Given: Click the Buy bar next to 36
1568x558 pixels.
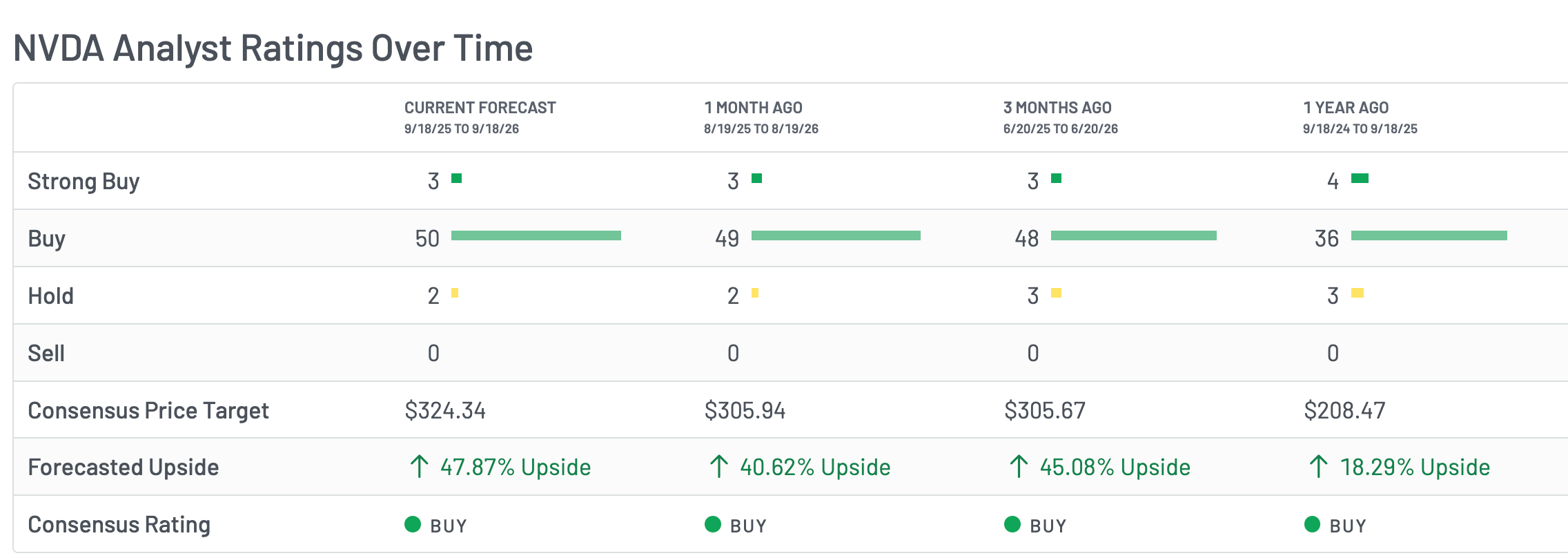Looking at the screenshot, I should click(1429, 235).
